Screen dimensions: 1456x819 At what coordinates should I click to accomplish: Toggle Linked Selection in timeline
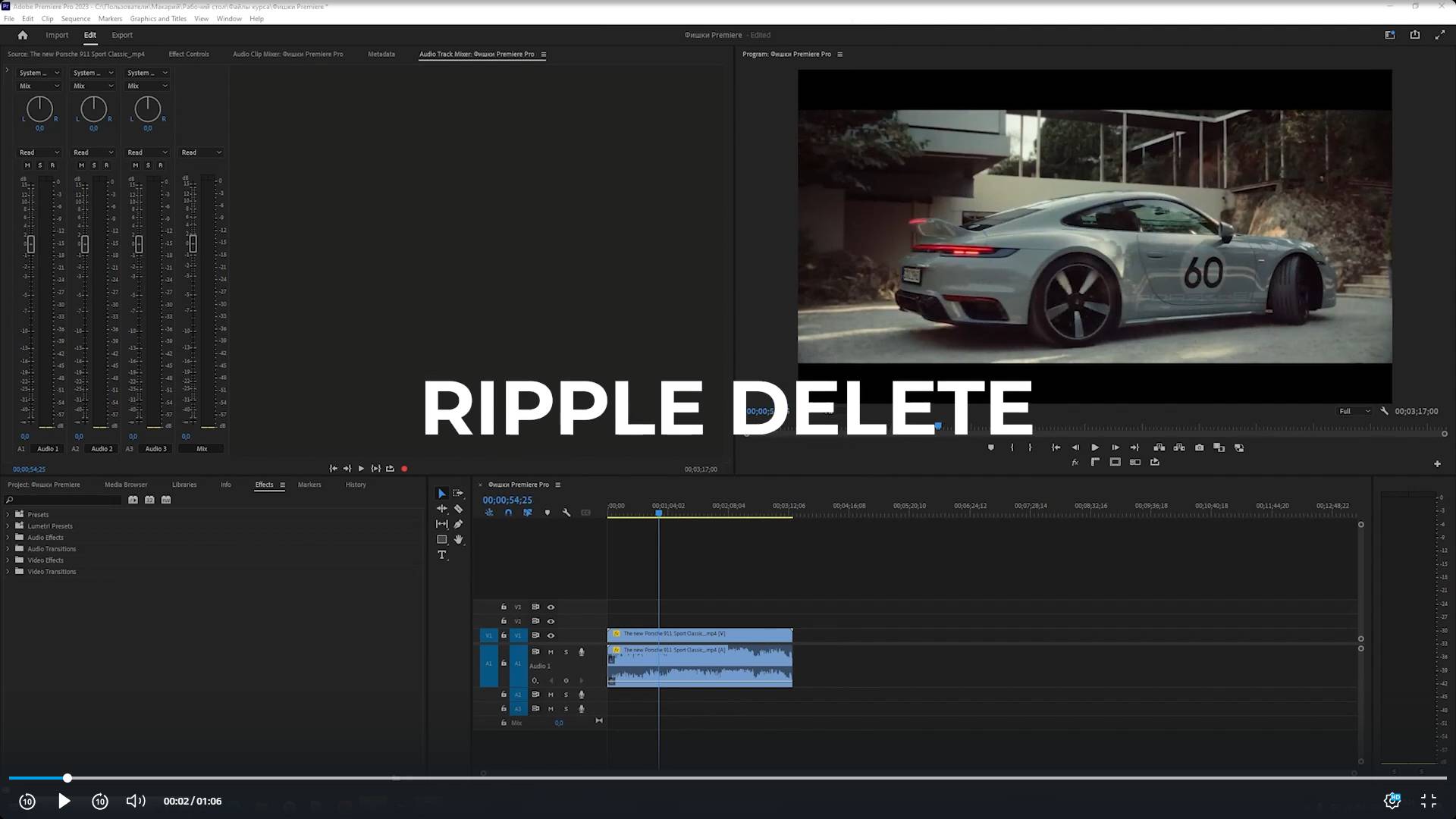pyautogui.click(x=528, y=513)
